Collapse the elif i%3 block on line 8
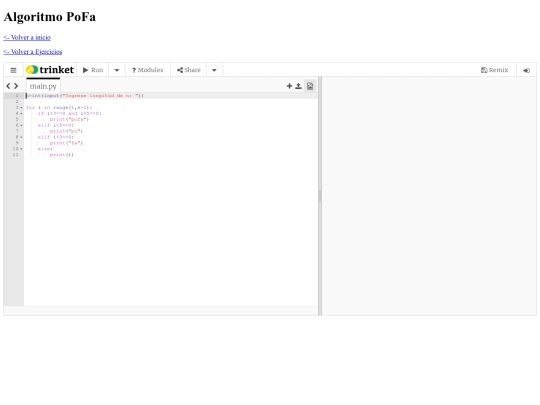The image size is (540, 405). [21, 137]
